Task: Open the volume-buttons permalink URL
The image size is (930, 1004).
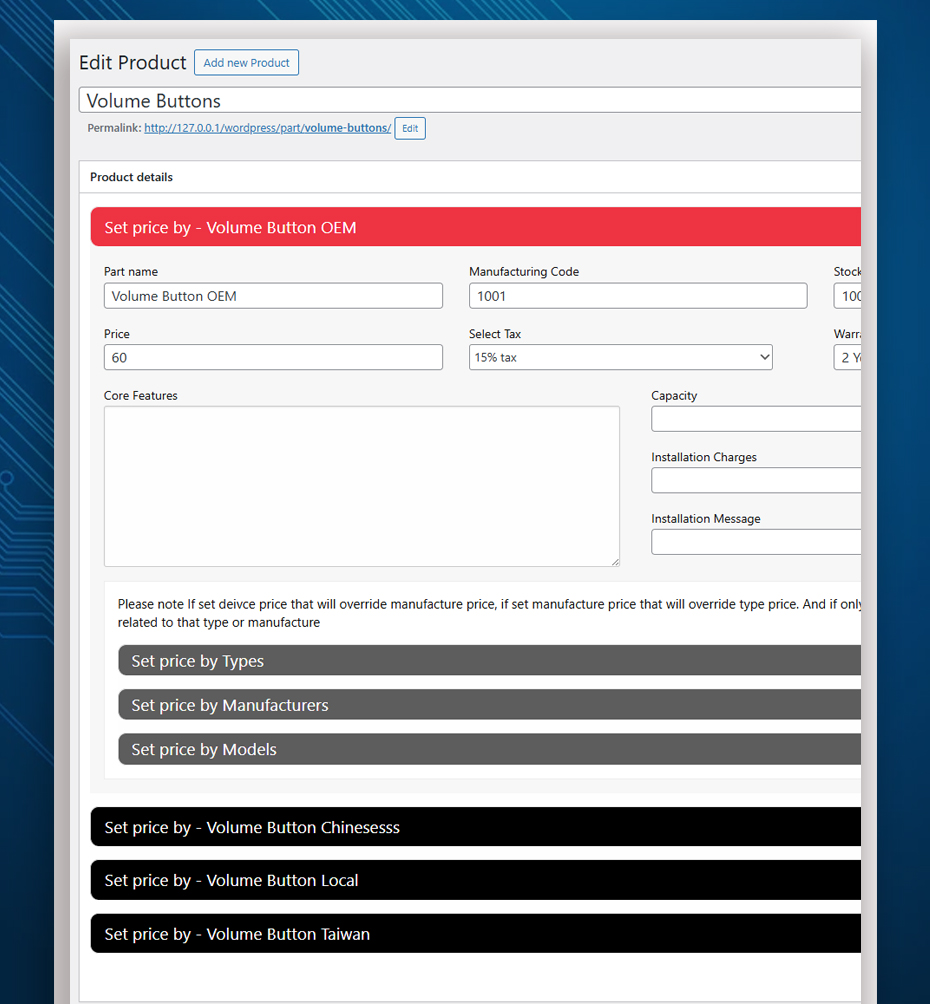Action: [267, 128]
